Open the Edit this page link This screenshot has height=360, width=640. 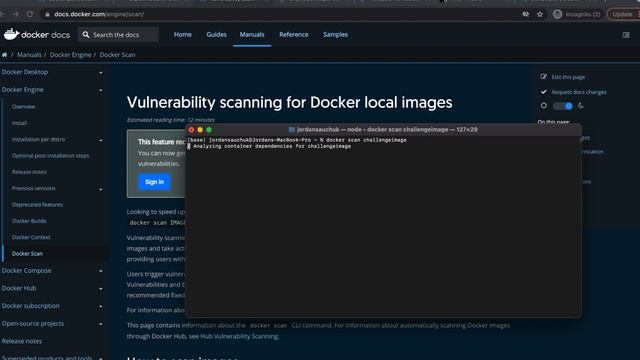pos(568,77)
